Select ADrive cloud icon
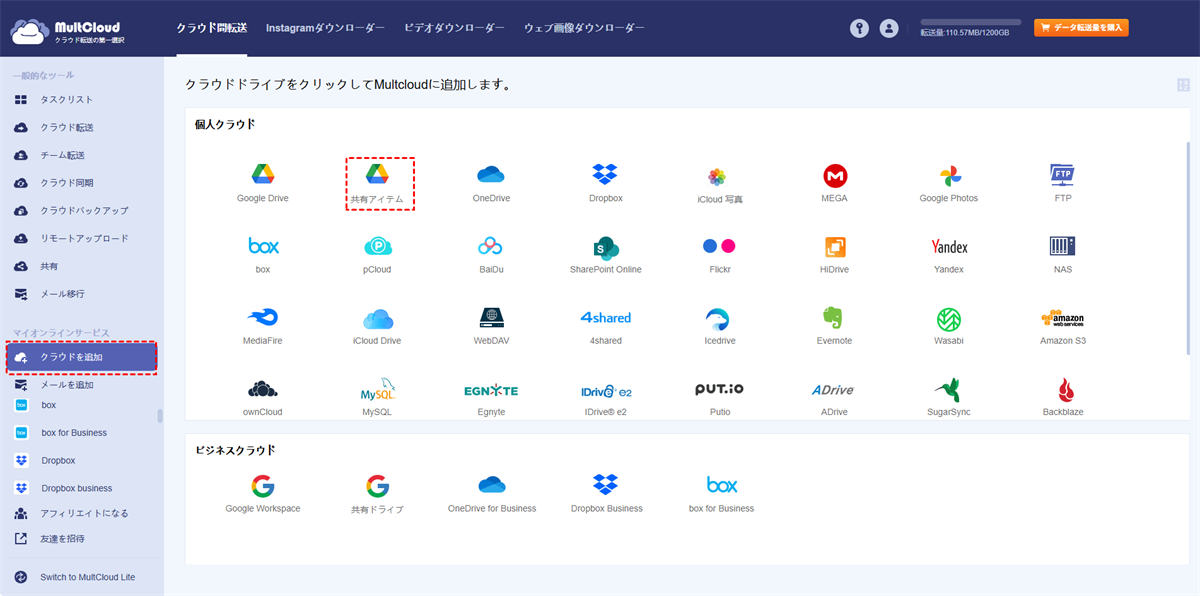The image size is (1200, 596). coord(833,390)
